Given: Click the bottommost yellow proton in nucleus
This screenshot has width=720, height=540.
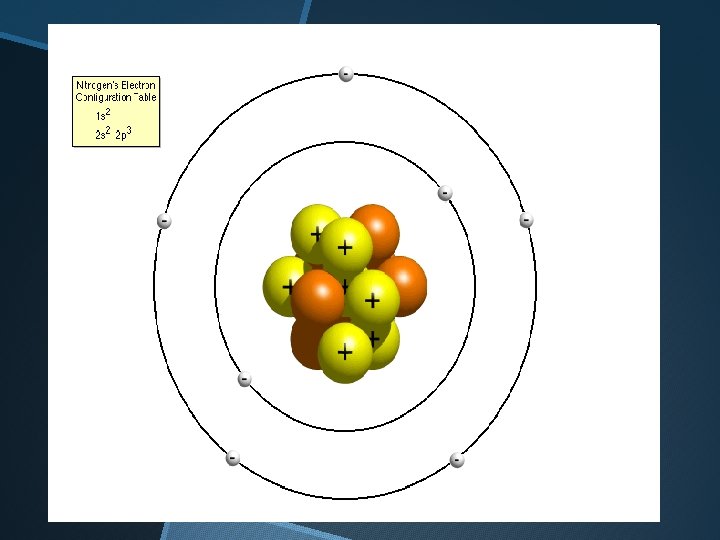Looking at the screenshot, I should (345, 353).
